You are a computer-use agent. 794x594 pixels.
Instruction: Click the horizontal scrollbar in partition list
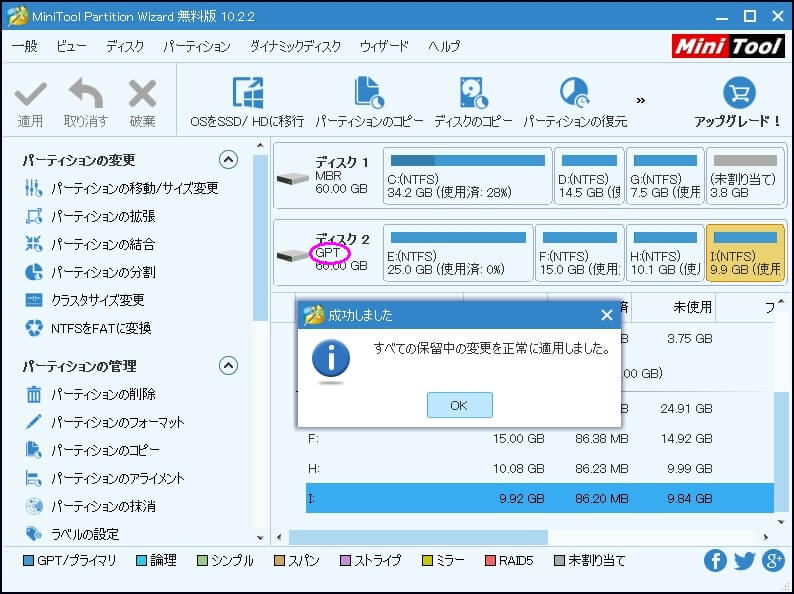pyautogui.click(x=418, y=537)
